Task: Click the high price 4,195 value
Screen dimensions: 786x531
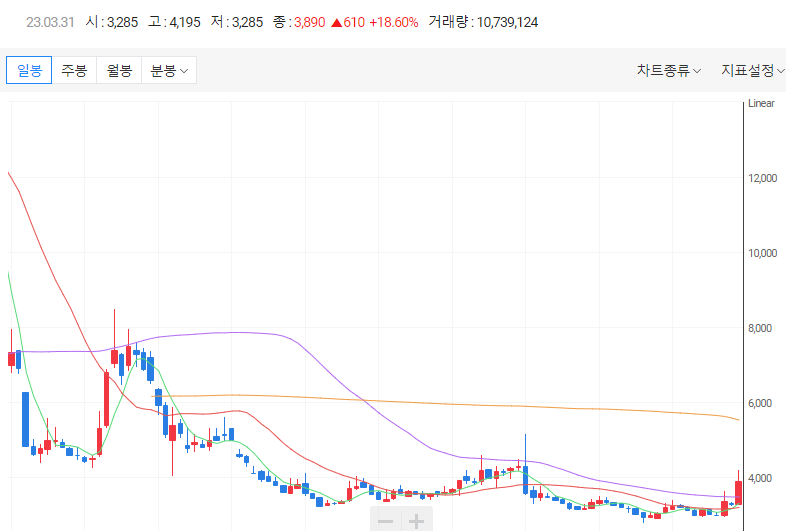Action: (x=185, y=23)
